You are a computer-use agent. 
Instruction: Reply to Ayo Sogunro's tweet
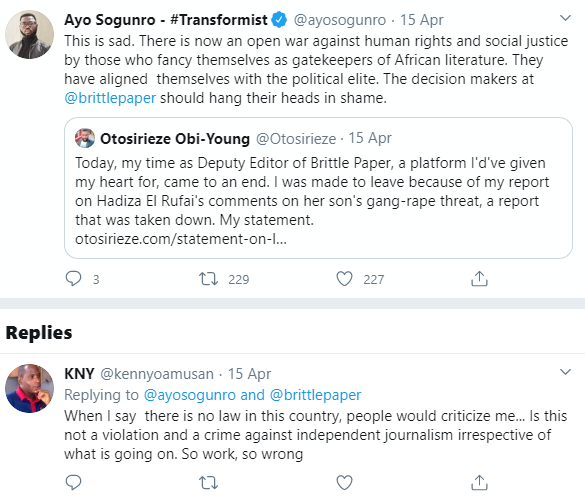click(73, 279)
